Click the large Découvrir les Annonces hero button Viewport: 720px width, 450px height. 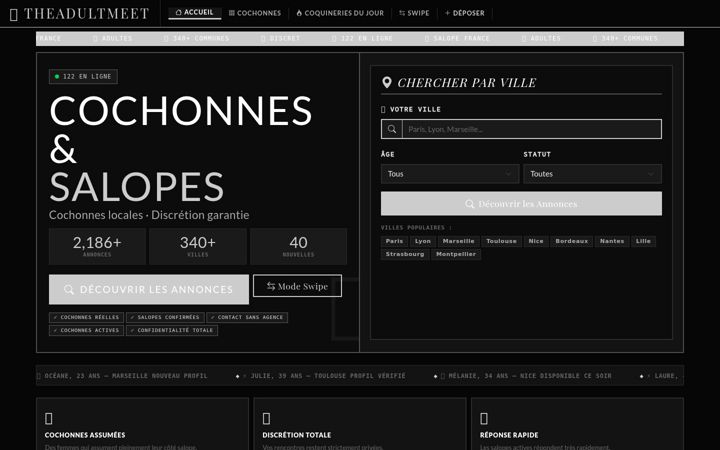149,289
